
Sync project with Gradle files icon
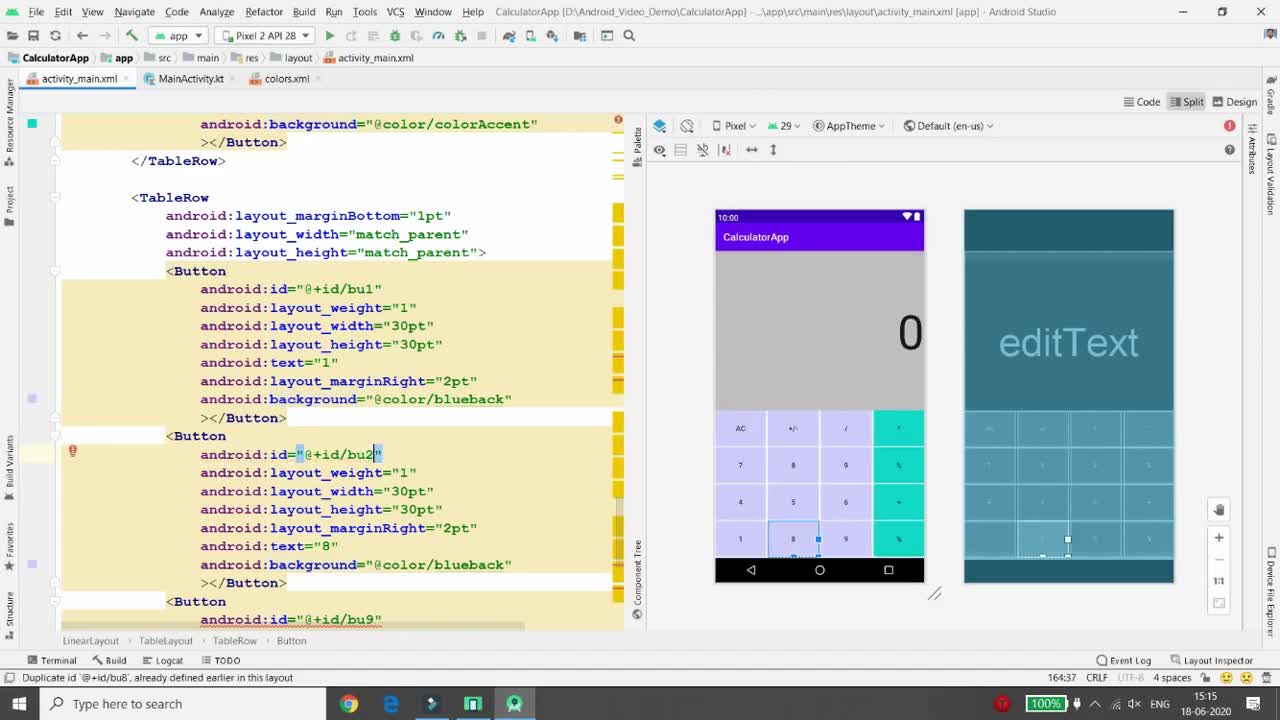coord(509,36)
